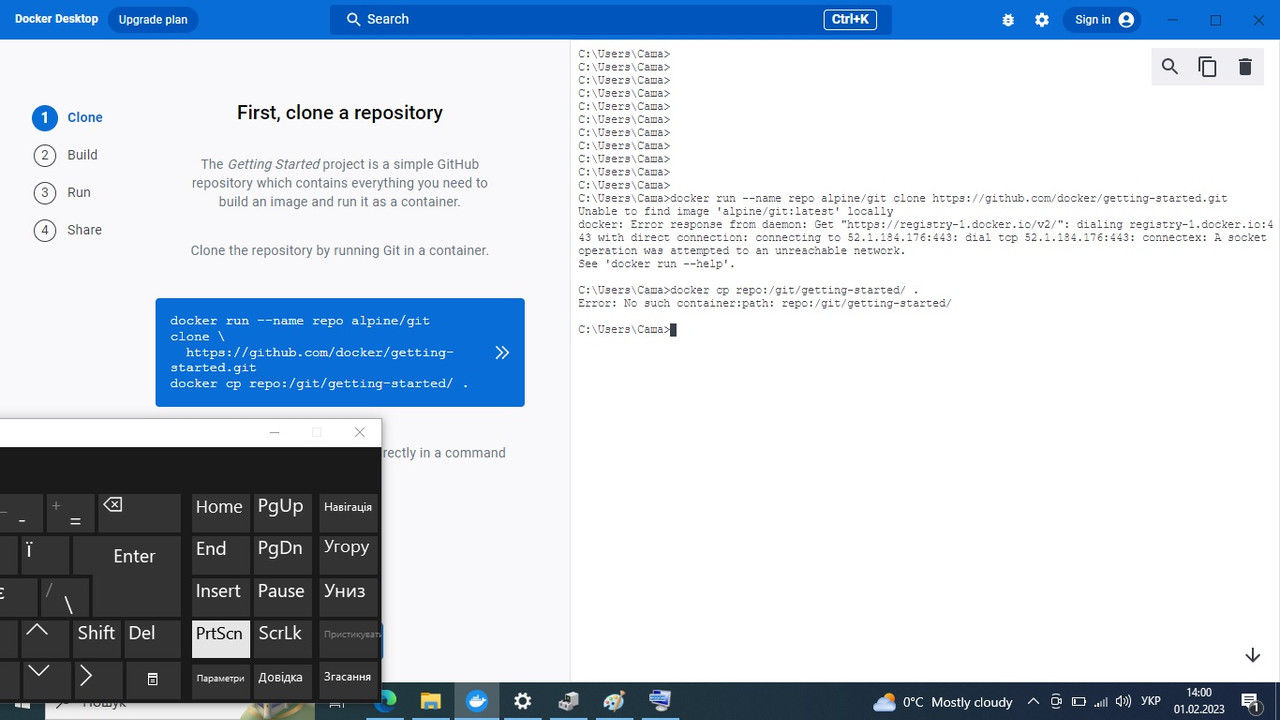Viewport: 1280px width, 720px height.
Task: Open notification center icon
Action: point(1250,702)
